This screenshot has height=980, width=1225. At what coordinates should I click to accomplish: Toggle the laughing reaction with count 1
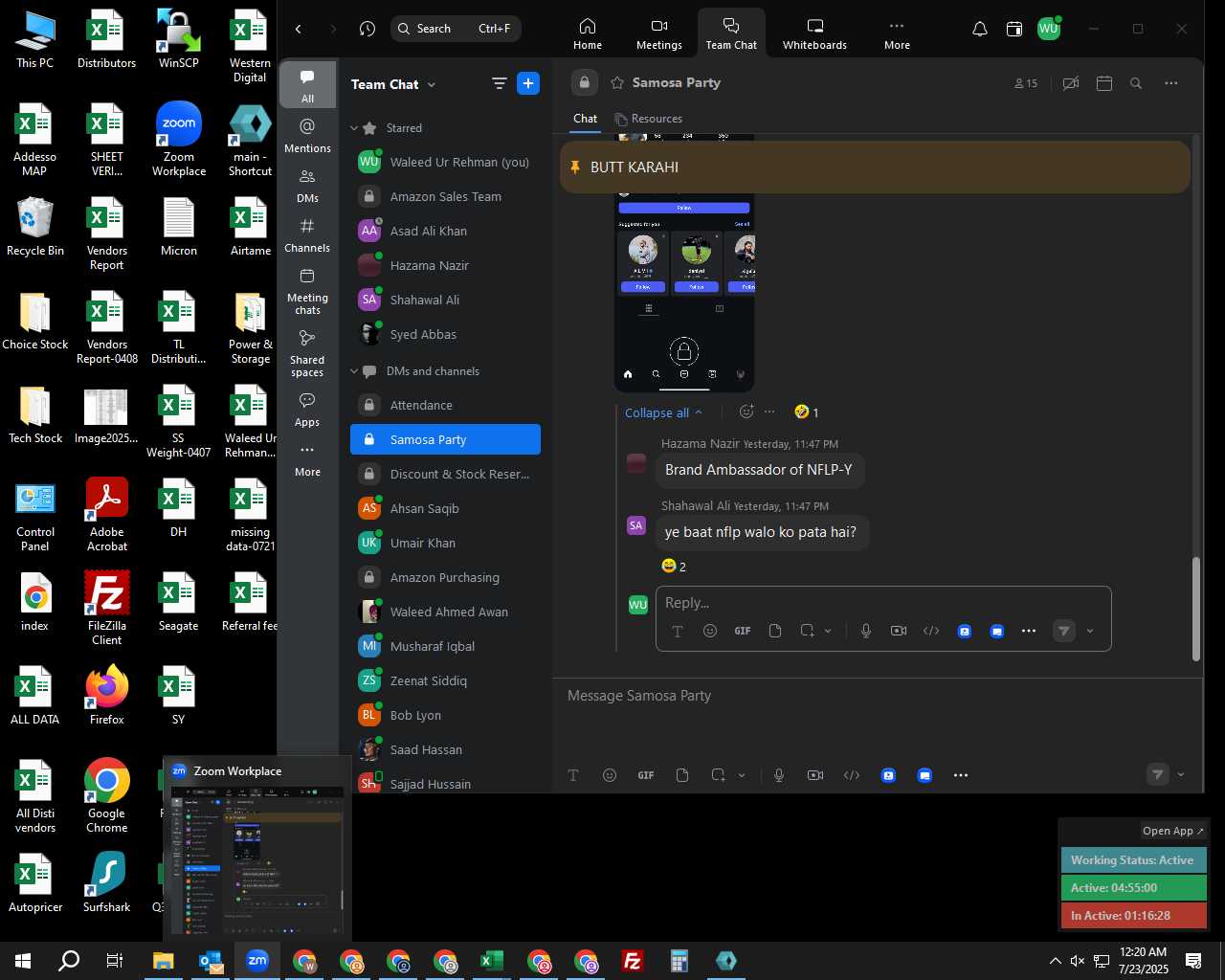[807, 412]
